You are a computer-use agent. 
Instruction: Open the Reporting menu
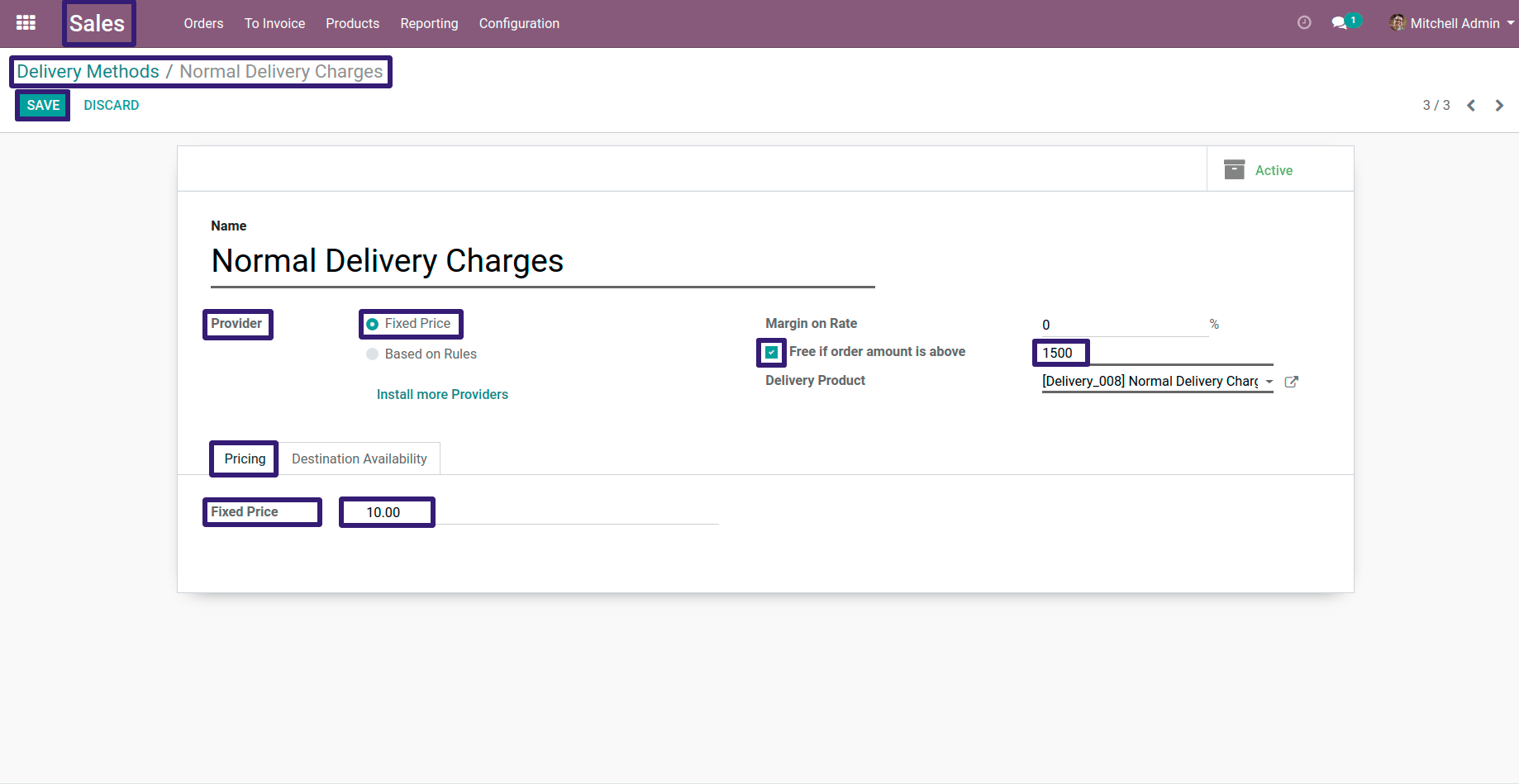[x=429, y=23]
